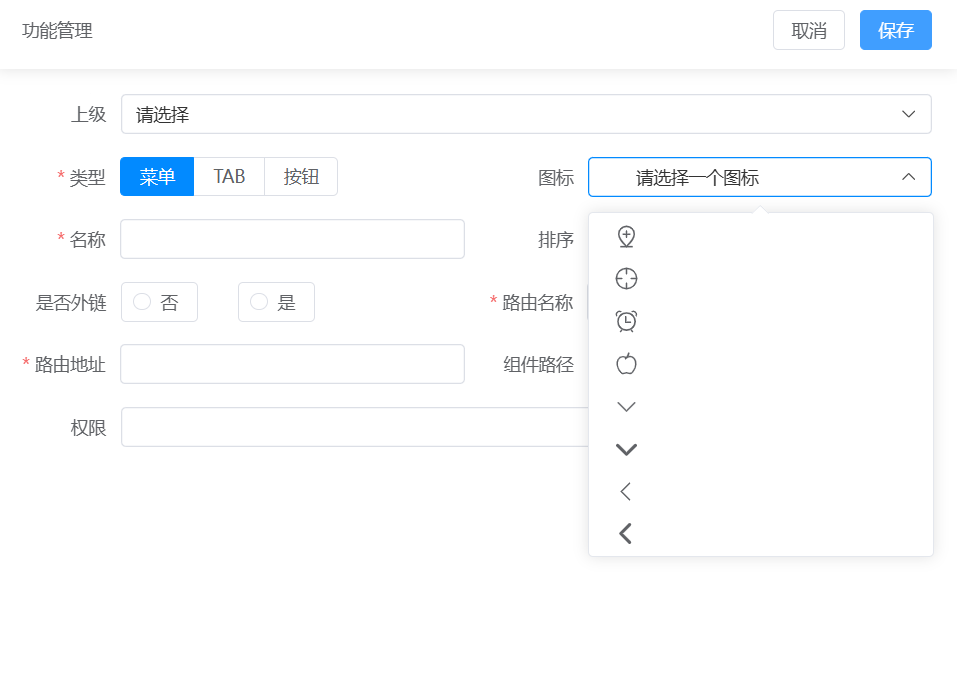Pick the apple icon option

point(626,364)
